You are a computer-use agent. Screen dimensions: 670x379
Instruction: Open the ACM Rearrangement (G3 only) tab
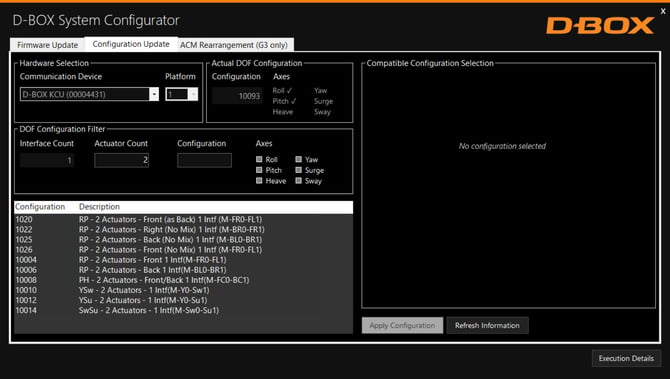click(235, 45)
